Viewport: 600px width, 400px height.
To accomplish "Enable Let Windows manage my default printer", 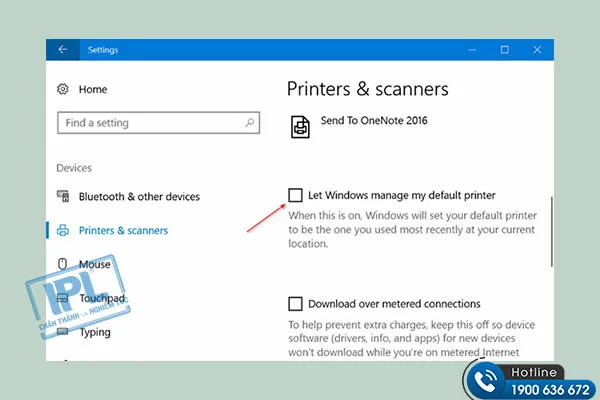I will [x=295, y=195].
